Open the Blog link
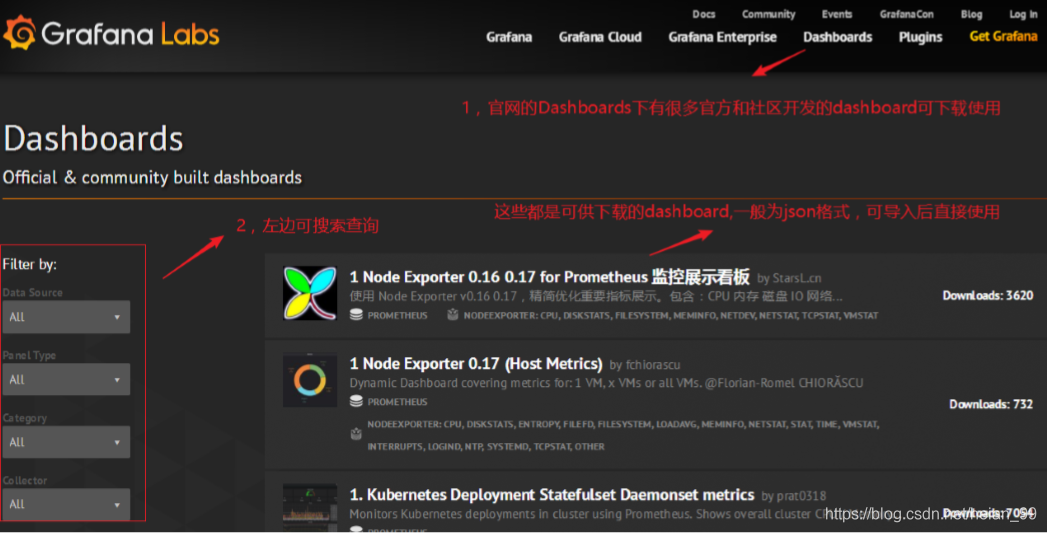Screen dimensions: 1047x533 point(971,14)
